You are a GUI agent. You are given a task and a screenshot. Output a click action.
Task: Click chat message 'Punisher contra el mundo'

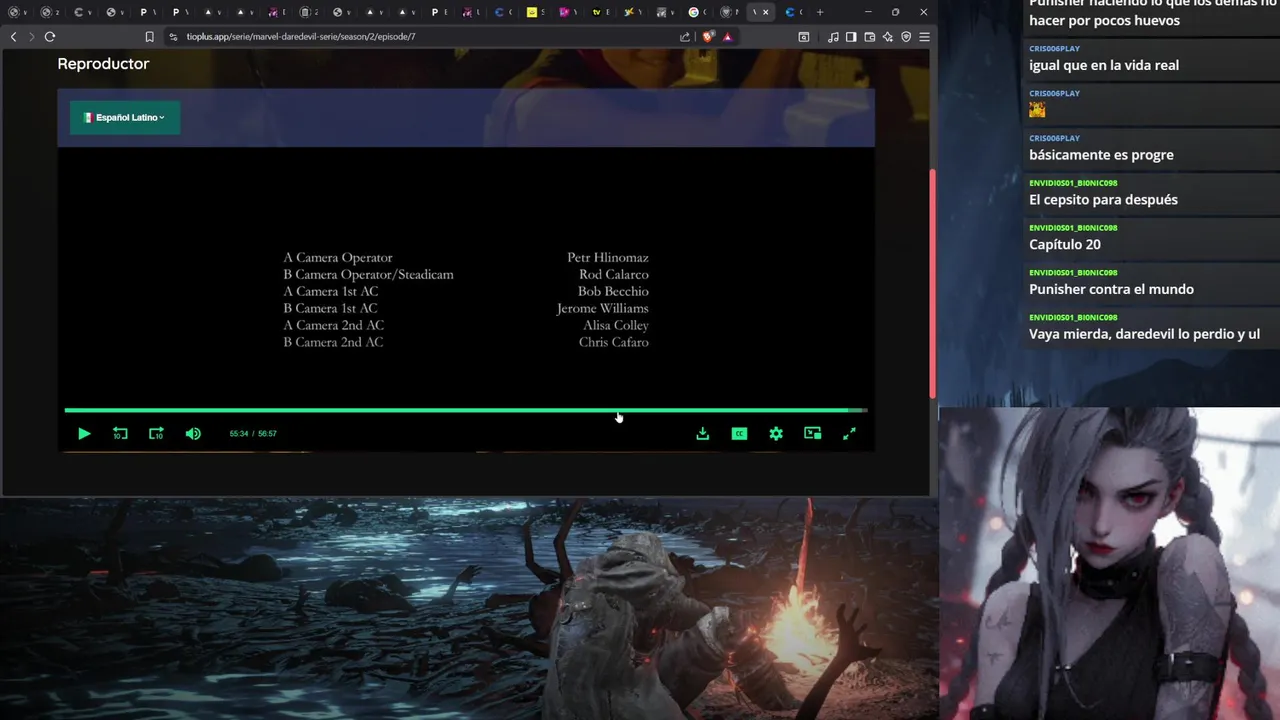[x=1111, y=289]
